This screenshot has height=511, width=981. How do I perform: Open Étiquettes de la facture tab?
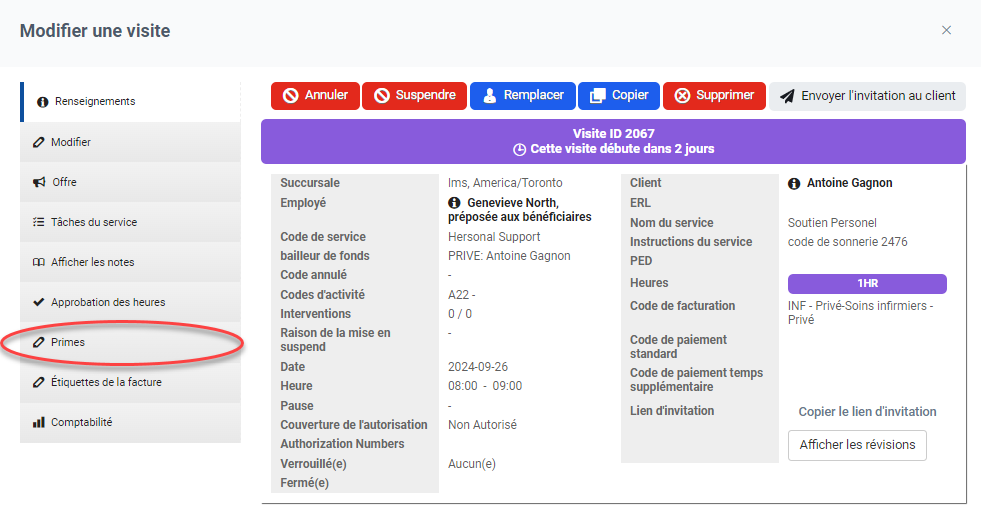click(x=105, y=383)
